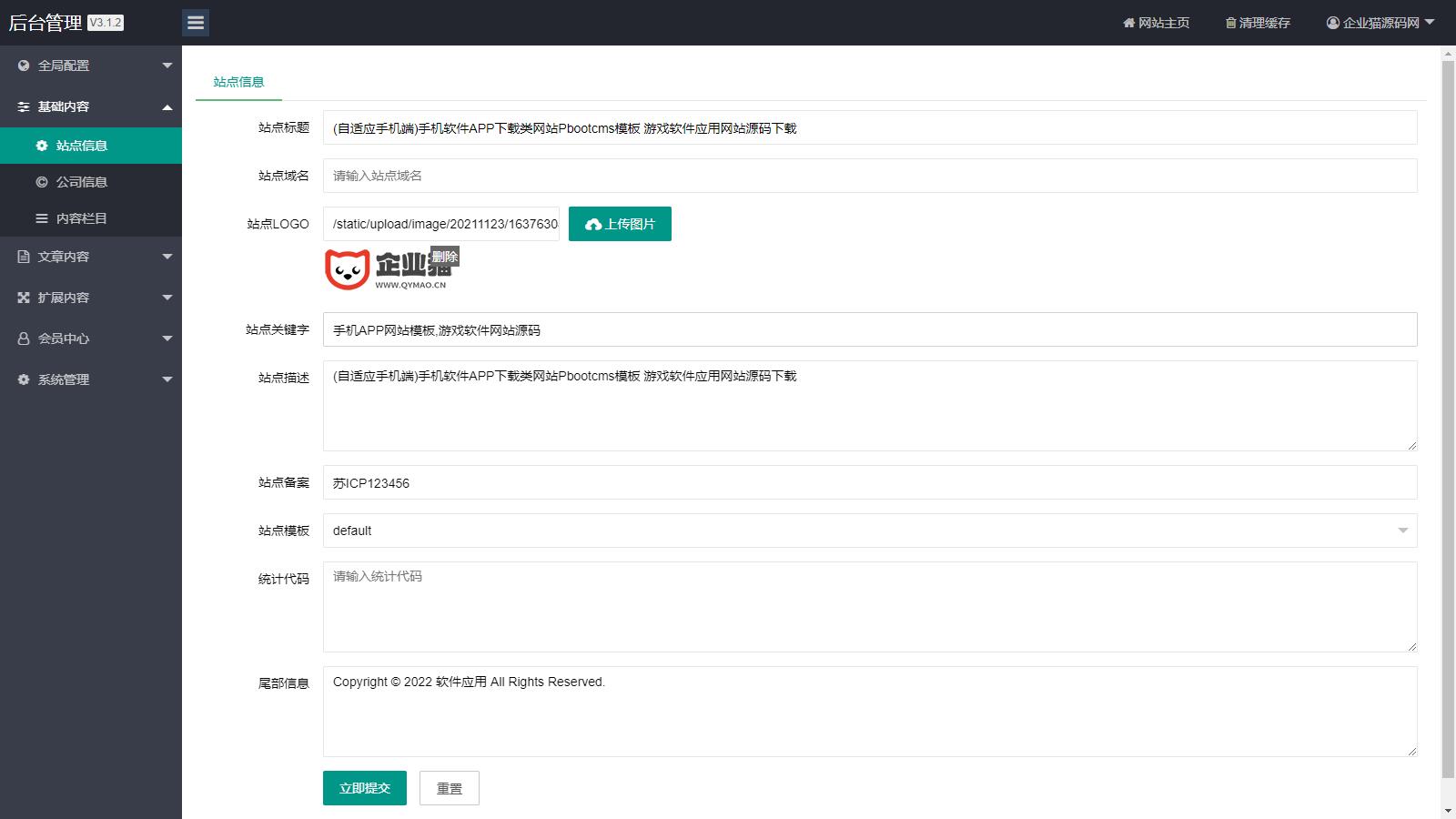
Task: Click the 站点域名 input field
Action: (869, 176)
